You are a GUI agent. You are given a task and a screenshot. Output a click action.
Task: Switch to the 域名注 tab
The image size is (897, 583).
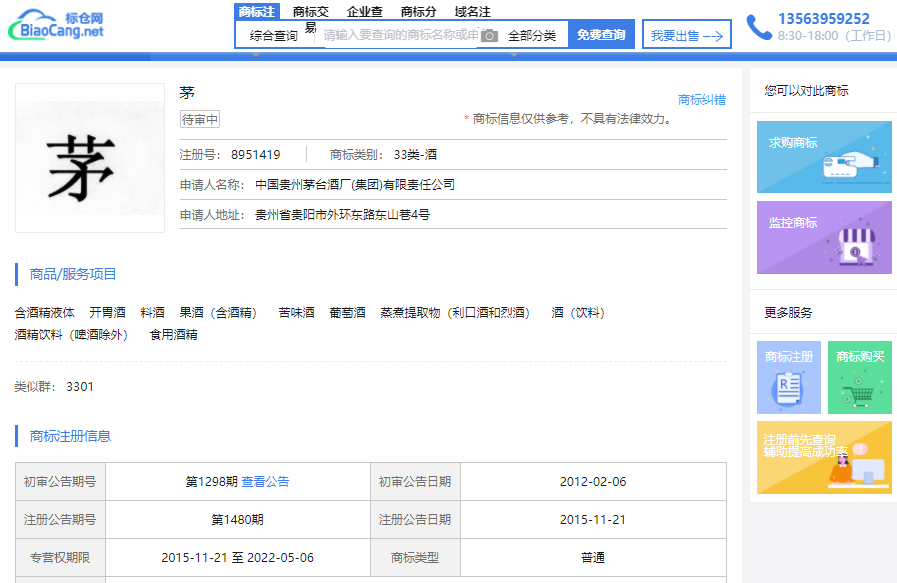pyautogui.click(x=473, y=11)
